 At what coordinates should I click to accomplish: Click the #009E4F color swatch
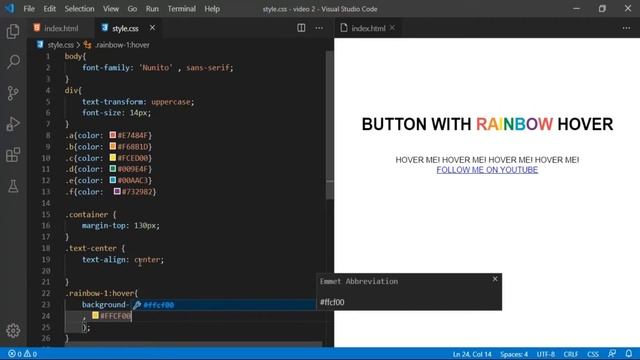113,169
